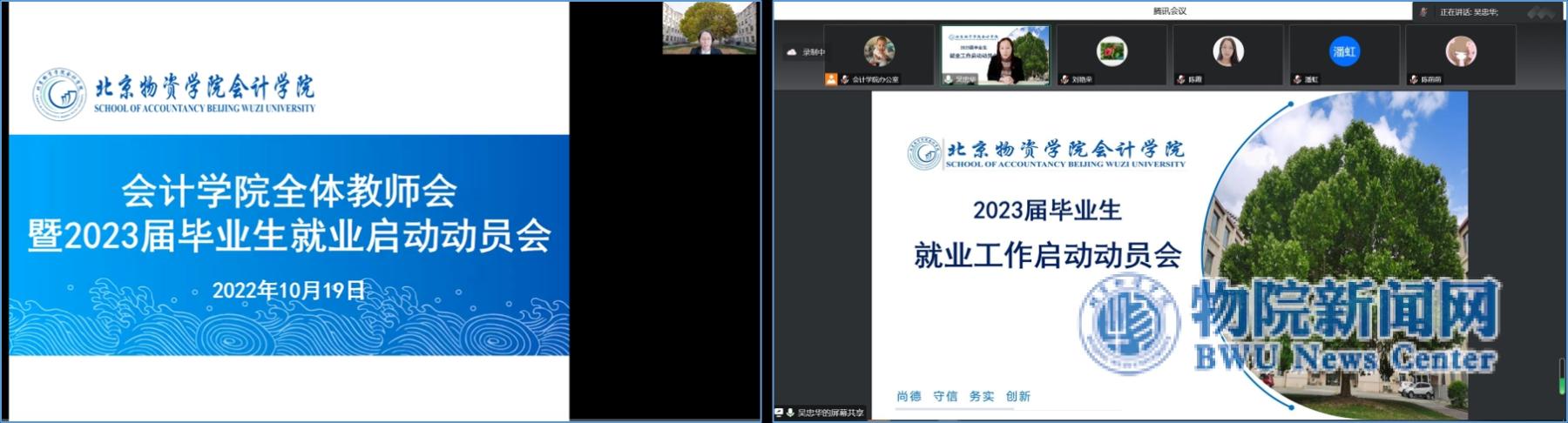1568x423 pixels.
Task: Click the cloud recording icon beside 录制中
Action: [x=792, y=52]
